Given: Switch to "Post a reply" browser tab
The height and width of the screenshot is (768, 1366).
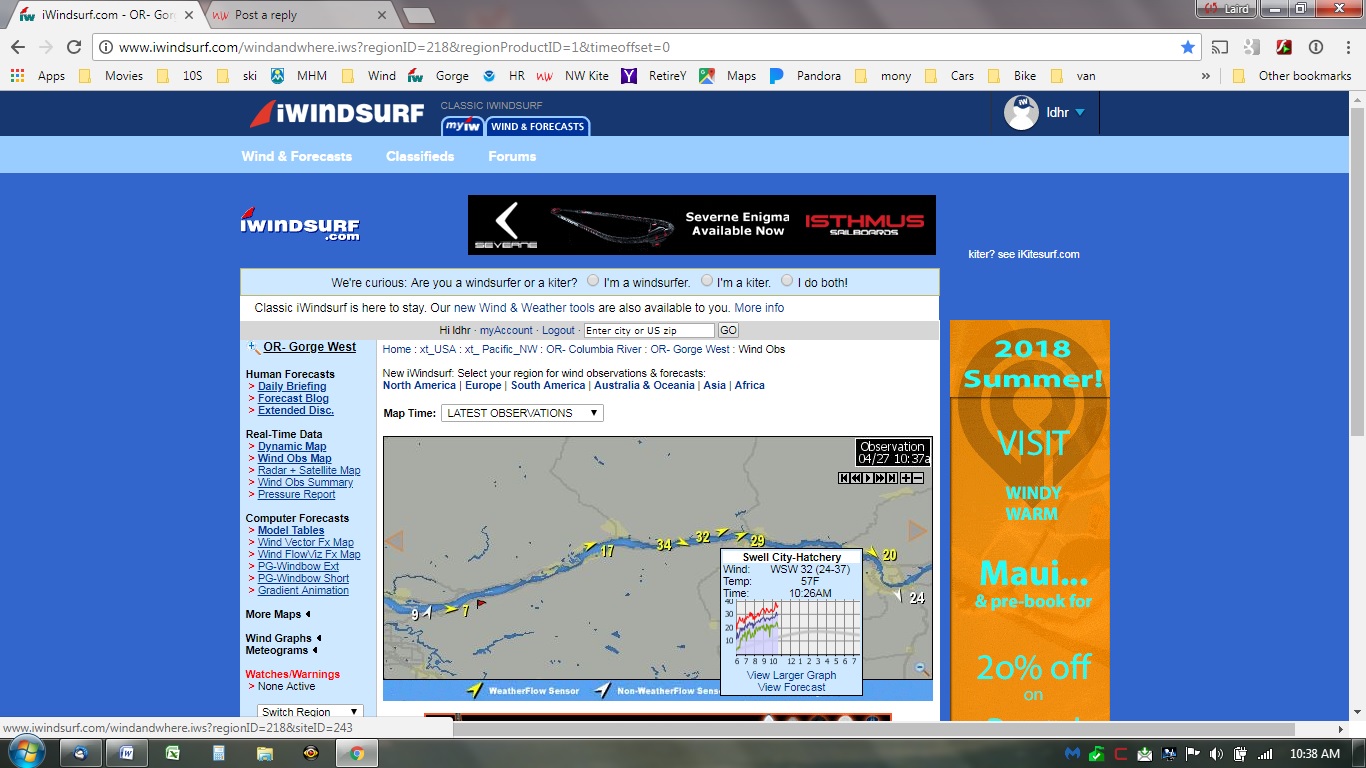Looking at the screenshot, I should pos(297,15).
